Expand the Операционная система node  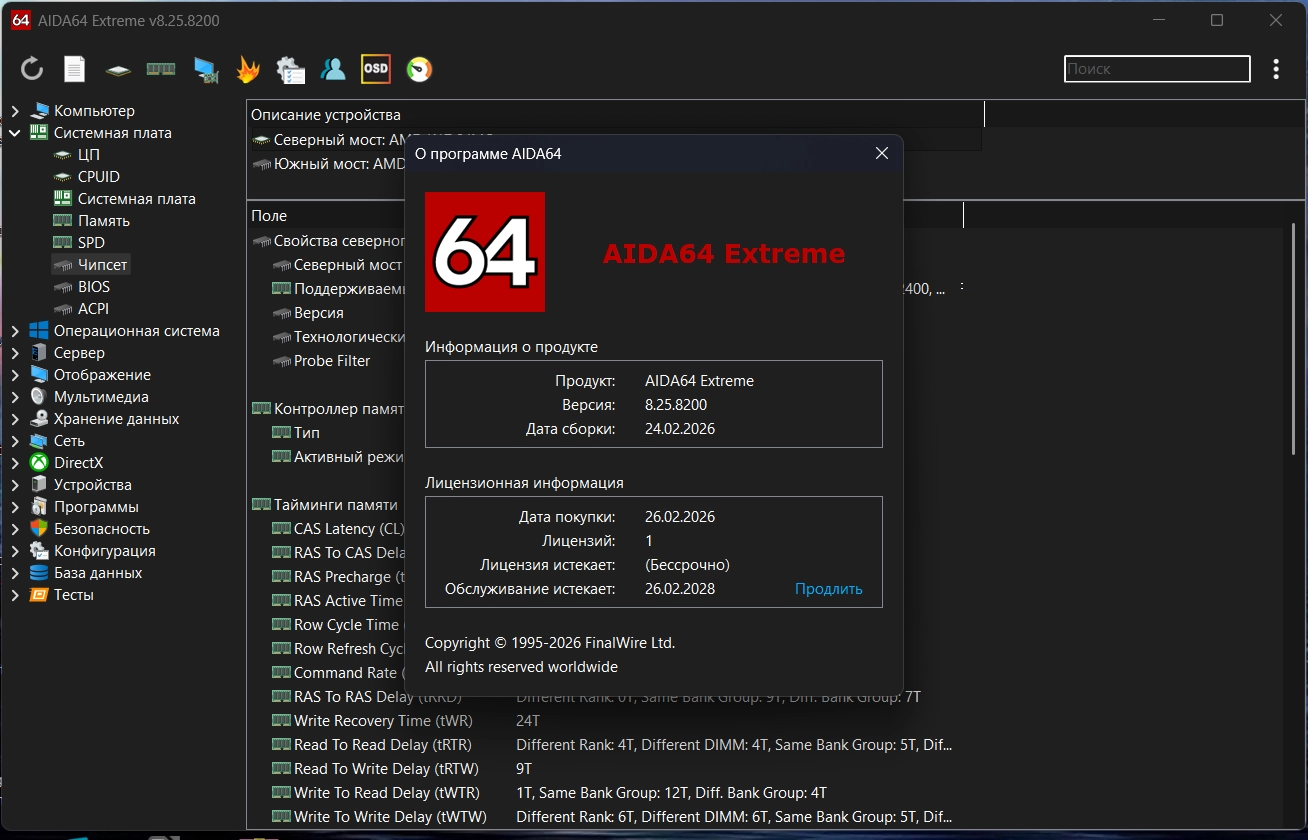[x=15, y=331]
